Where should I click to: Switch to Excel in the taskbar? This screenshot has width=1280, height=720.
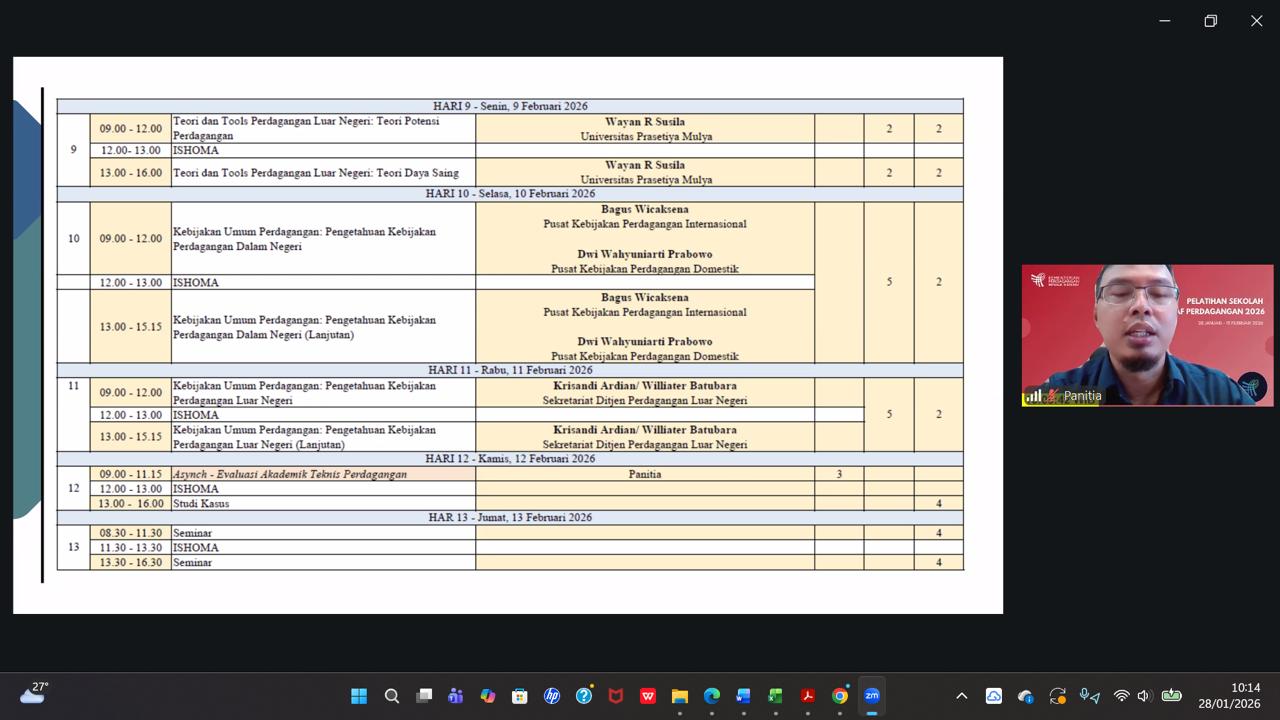tap(775, 696)
